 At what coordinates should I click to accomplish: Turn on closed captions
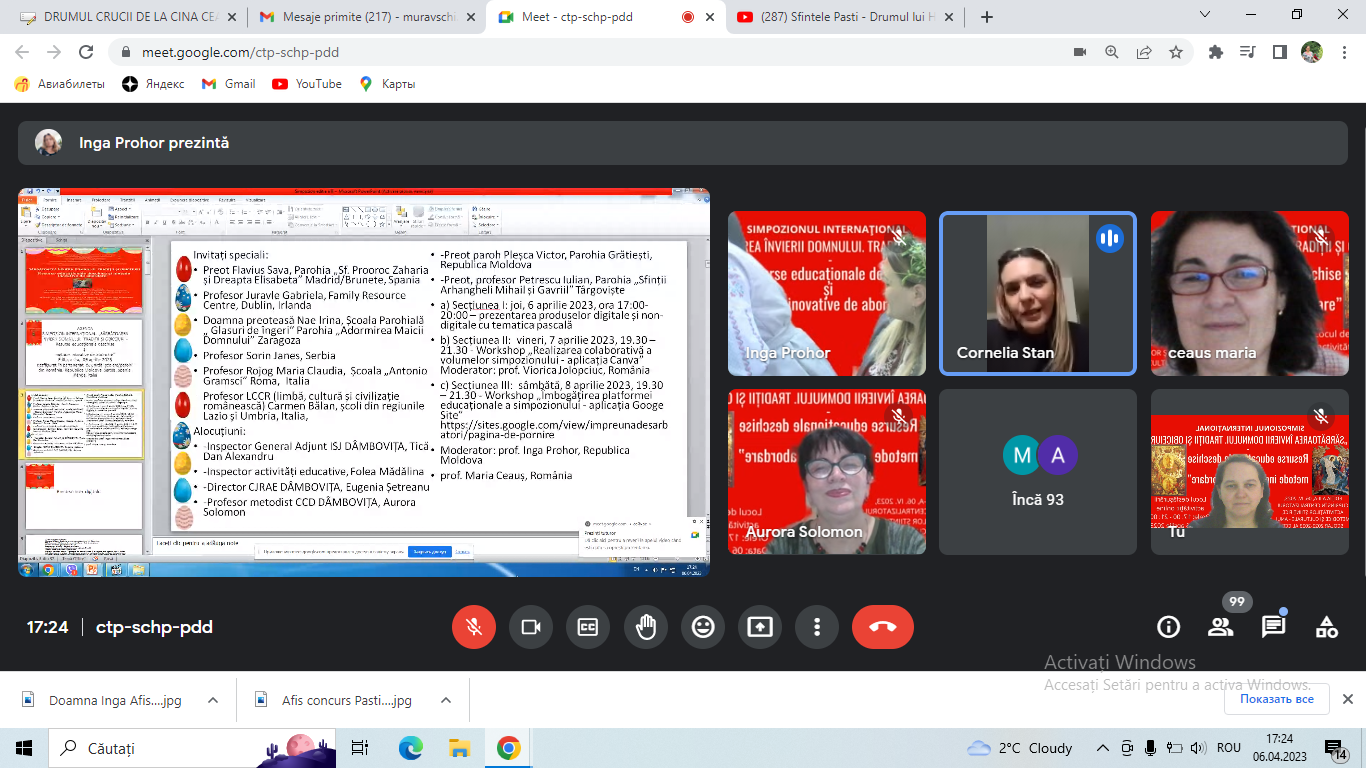[588, 627]
